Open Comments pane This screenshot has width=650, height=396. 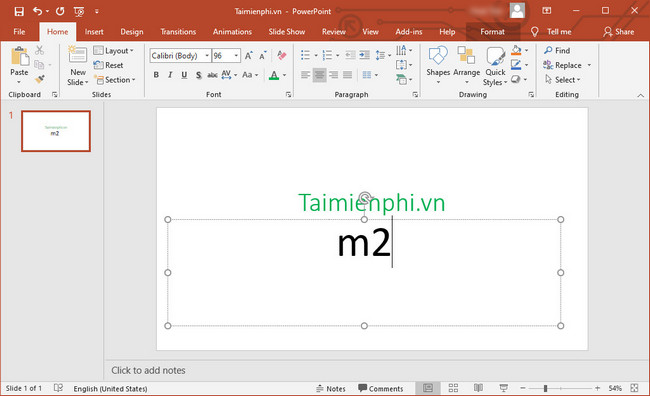click(381, 389)
